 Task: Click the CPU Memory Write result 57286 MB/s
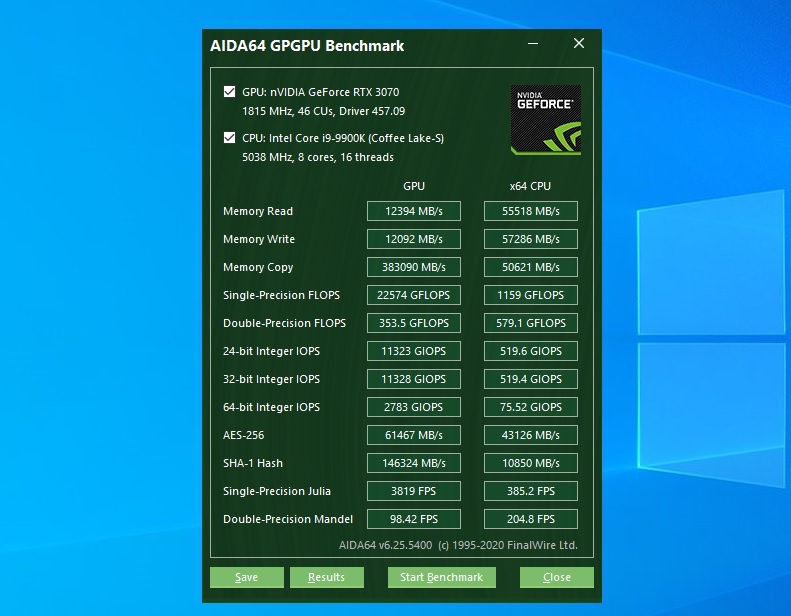pyautogui.click(x=530, y=239)
